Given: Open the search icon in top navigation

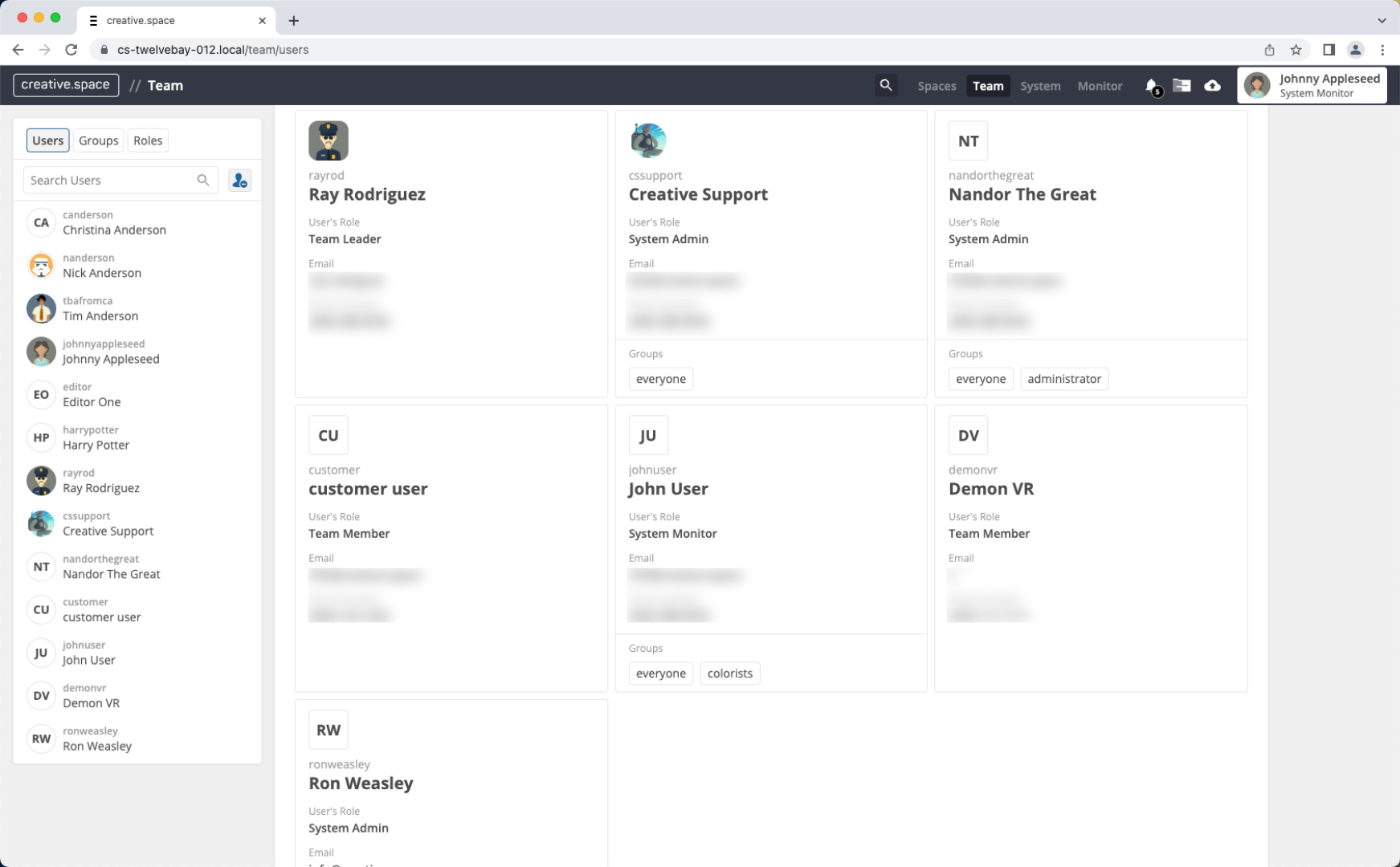Looking at the screenshot, I should tap(886, 85).
